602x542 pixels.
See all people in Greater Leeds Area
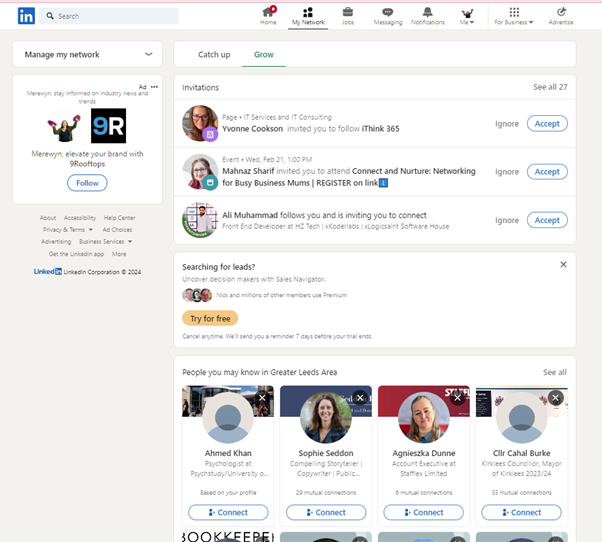click(x=554, y=372)
